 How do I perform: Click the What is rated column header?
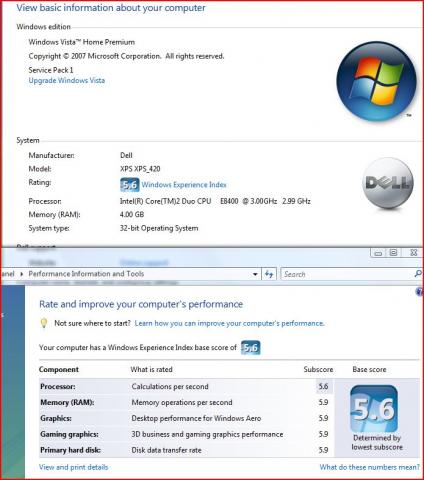[x=152, y=369]
